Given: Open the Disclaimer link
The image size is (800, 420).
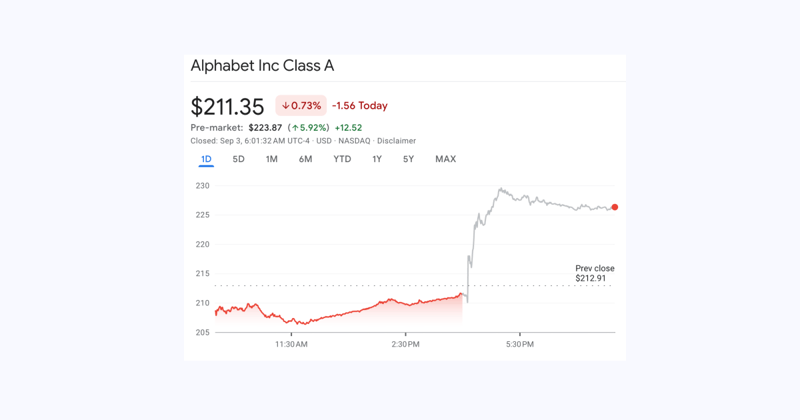Looking at the screenshot, I should click(x=397, y=141).
